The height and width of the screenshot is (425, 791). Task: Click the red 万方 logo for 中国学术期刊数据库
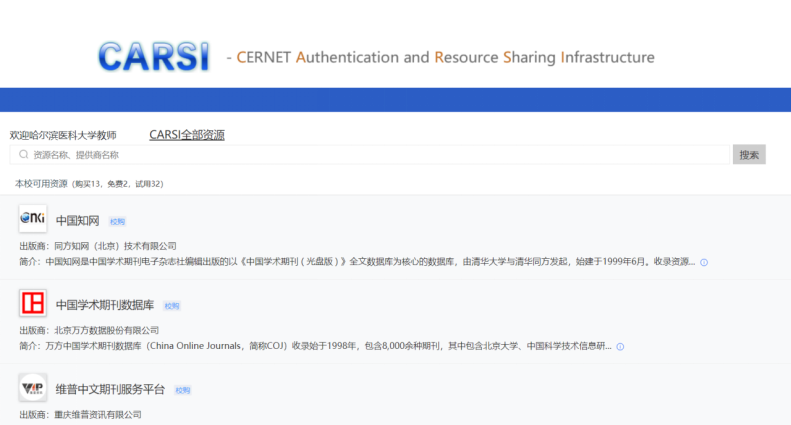tap(33, 303)
